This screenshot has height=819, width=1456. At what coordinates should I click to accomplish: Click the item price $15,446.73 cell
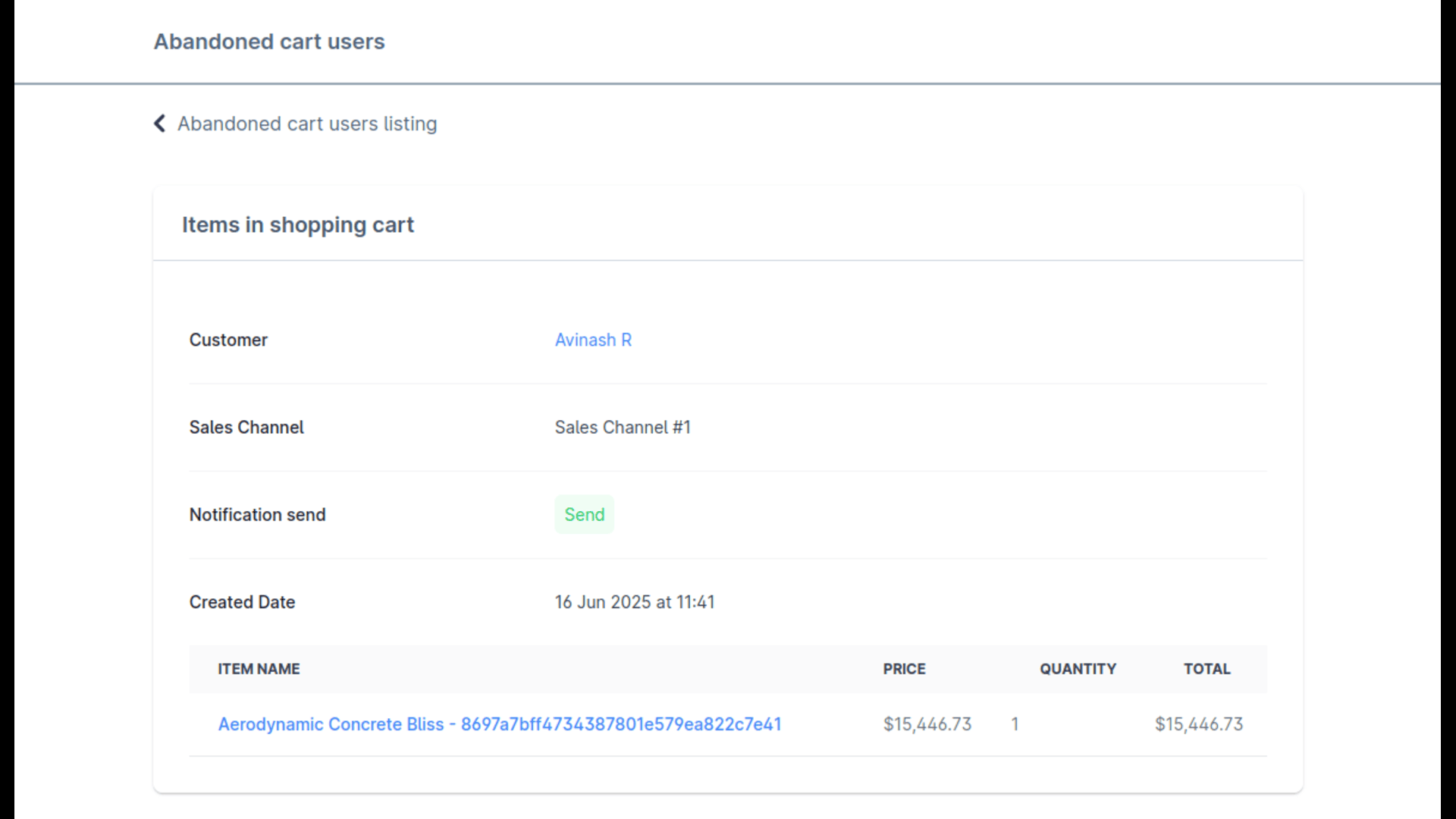tap(927, 724)
